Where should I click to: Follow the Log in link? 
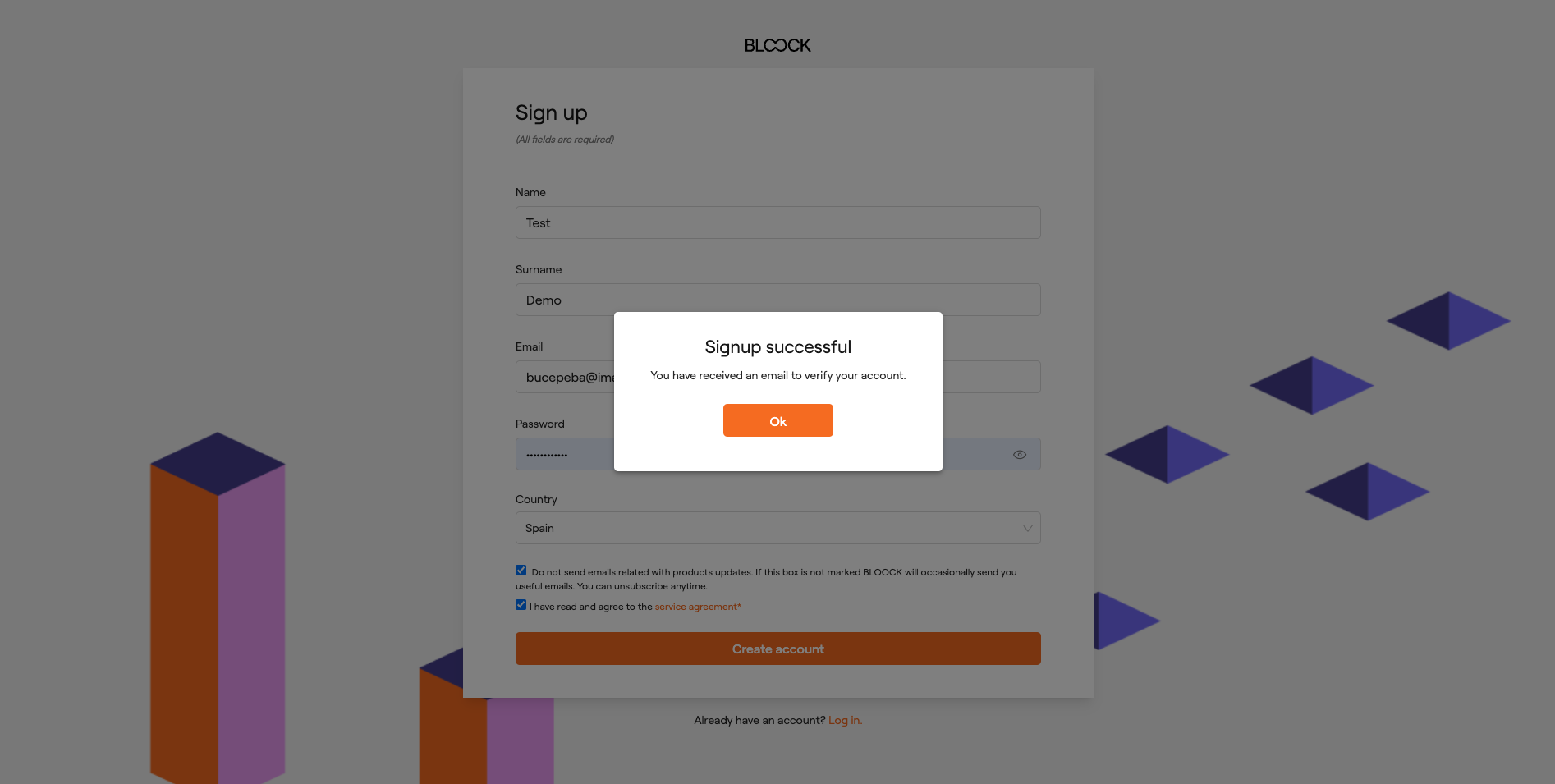coord(845,720)
